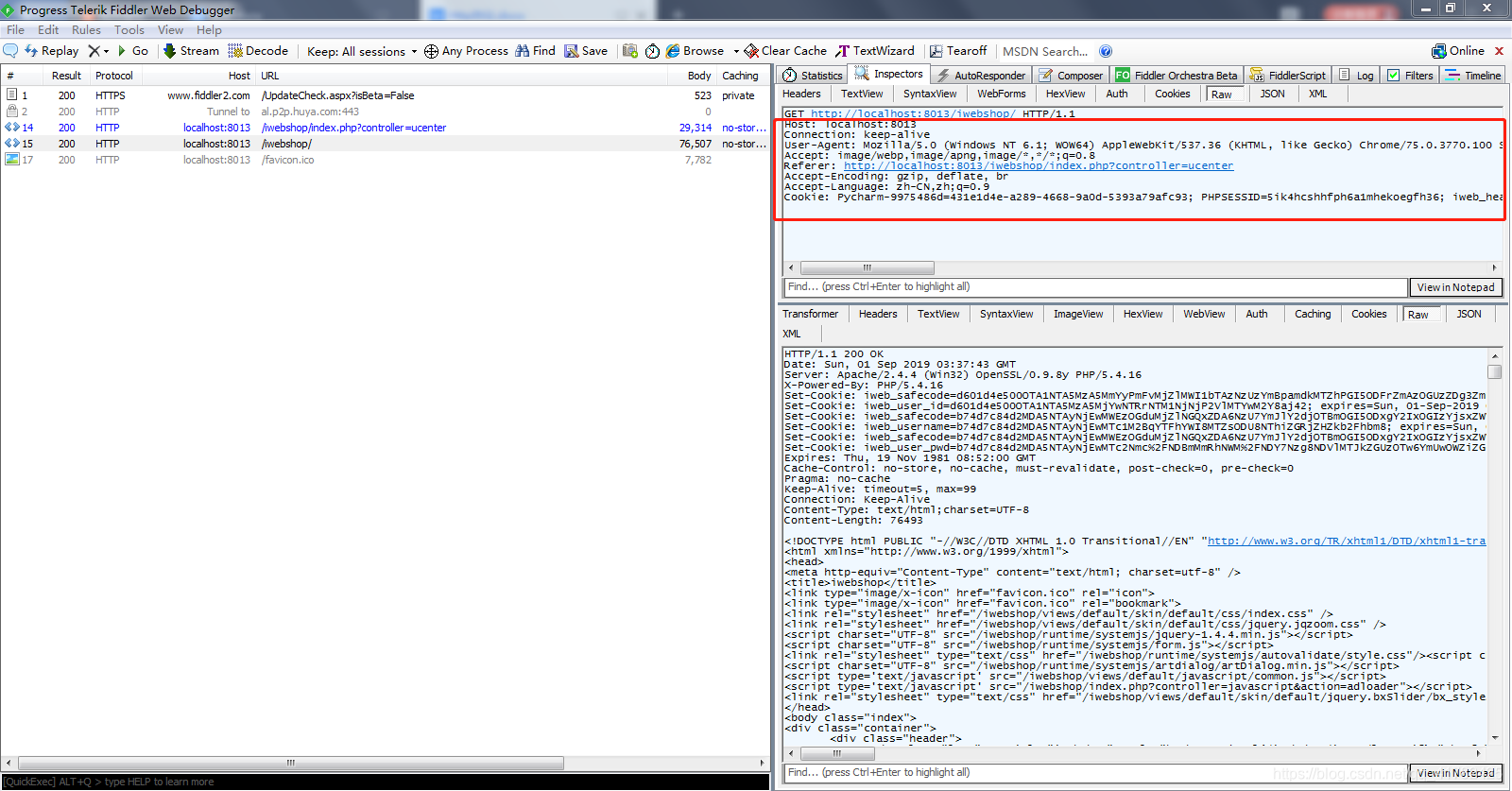Click the comment balloon toolbar icon

(x=11, y=51)
